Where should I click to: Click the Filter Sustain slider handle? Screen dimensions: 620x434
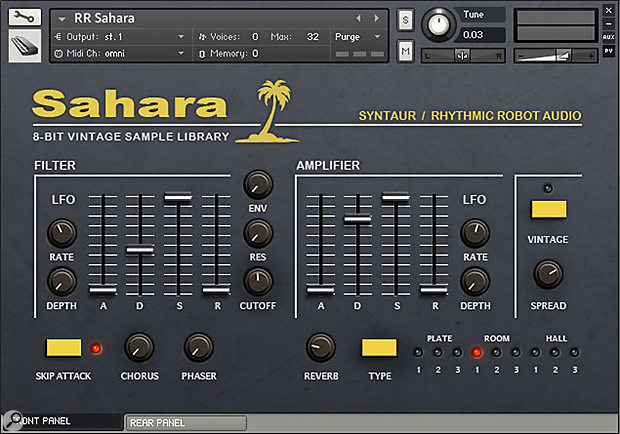pos(178,197)
